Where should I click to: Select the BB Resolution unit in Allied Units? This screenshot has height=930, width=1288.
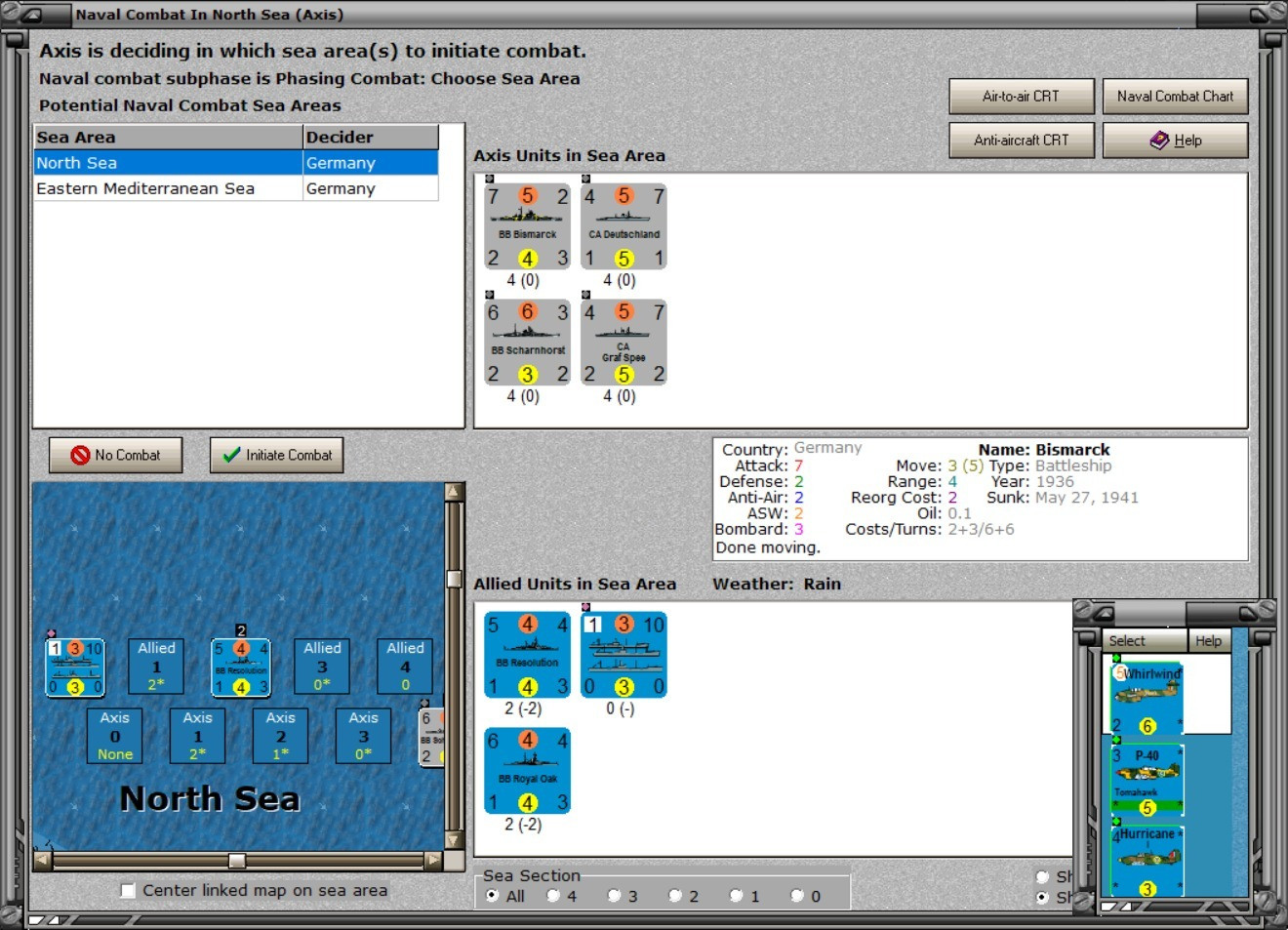(x=528, y=655)
